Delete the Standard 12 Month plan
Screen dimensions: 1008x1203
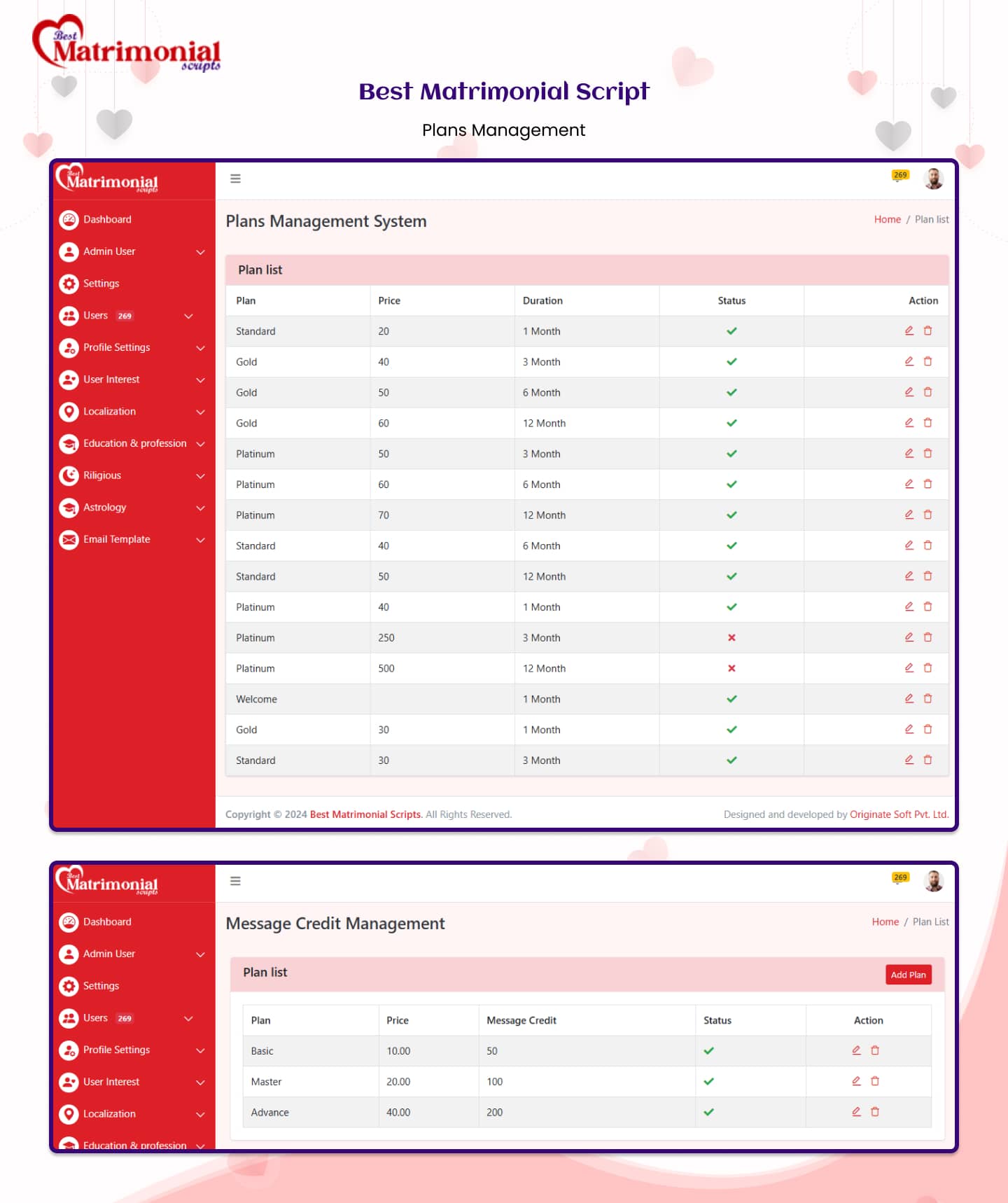click(x=927, y=576)
